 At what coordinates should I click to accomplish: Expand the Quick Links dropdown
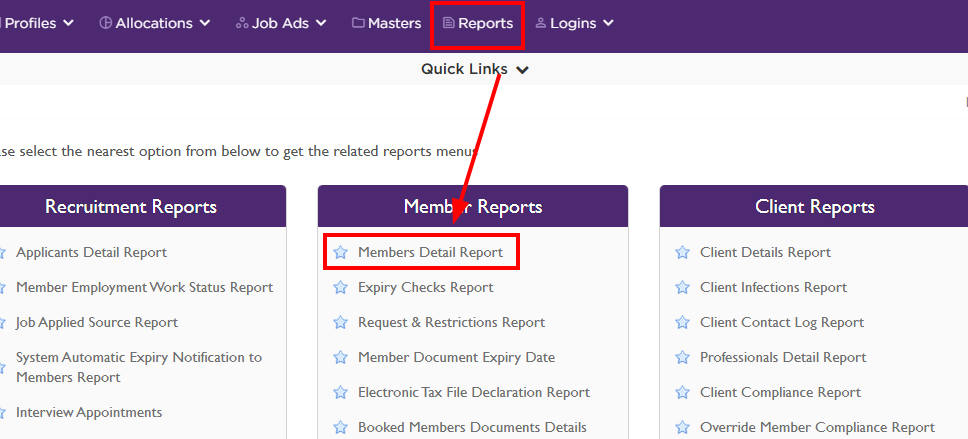pyautogui.click(x=474, y=69)
